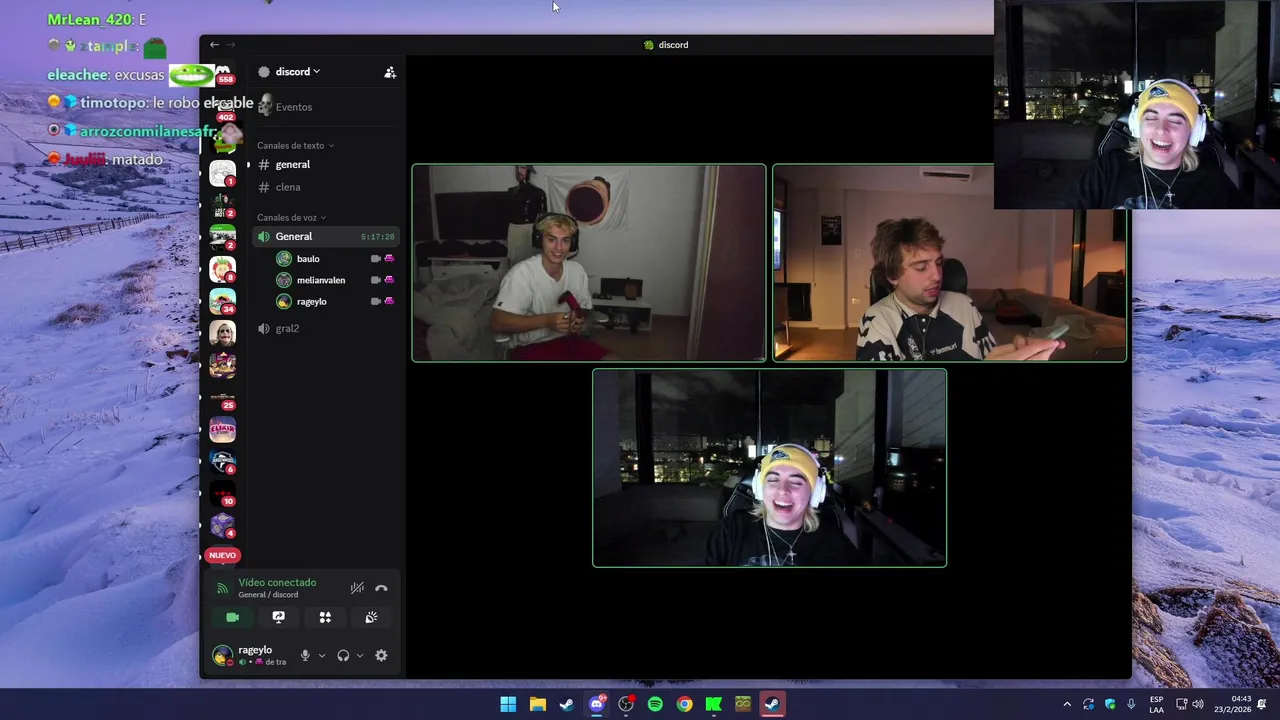The image size is (1280, 720).
Task: Click the NUEVO unread indicator in server list
Action: tap(222, 555)
